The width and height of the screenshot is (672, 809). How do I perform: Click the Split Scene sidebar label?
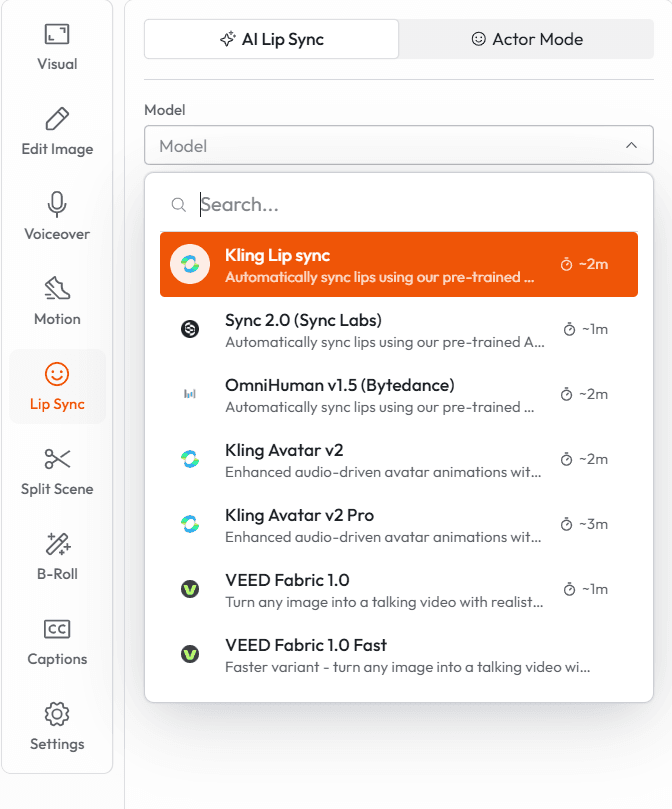[x=57, y=489]
